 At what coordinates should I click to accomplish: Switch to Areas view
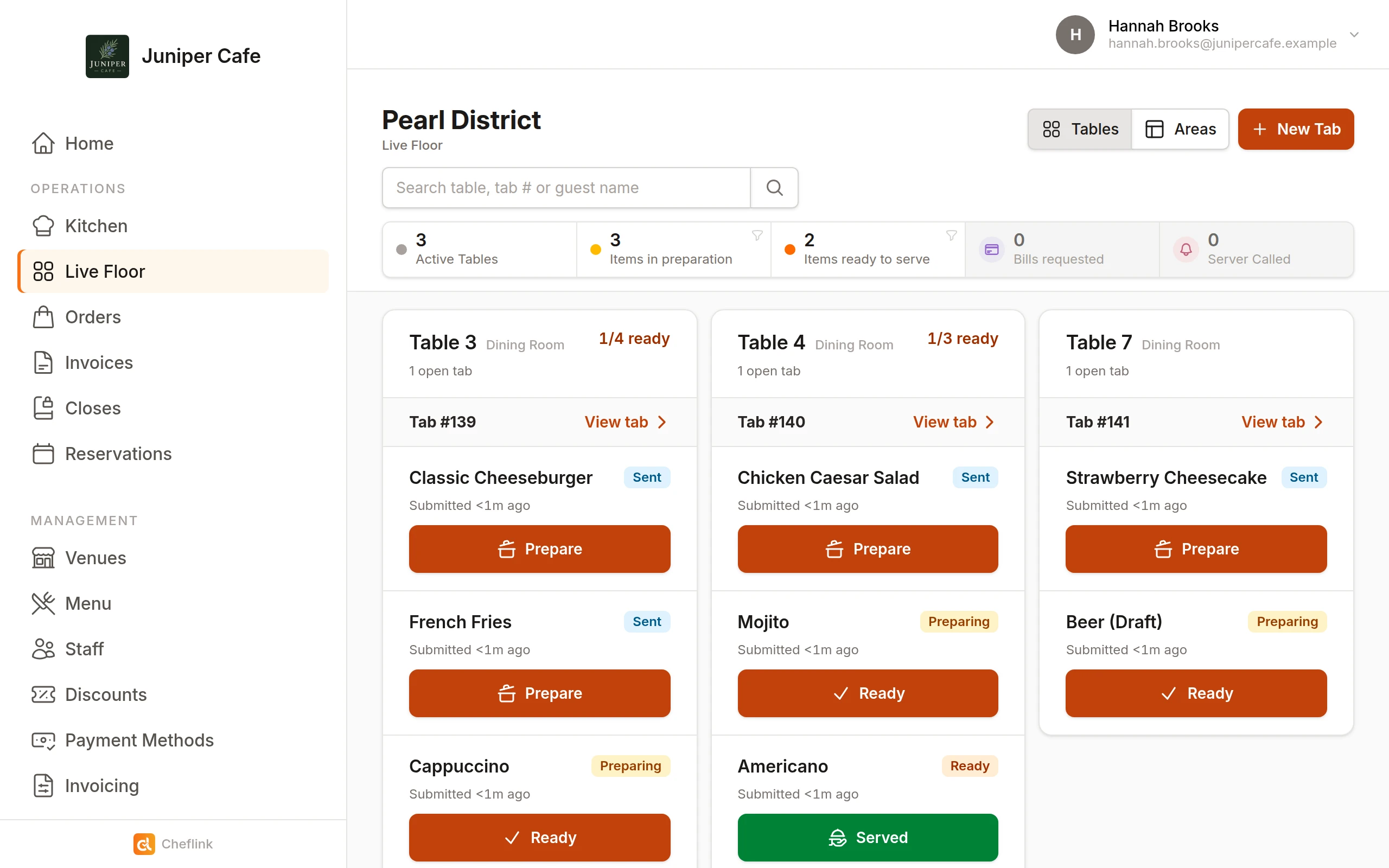point(1180,129)
